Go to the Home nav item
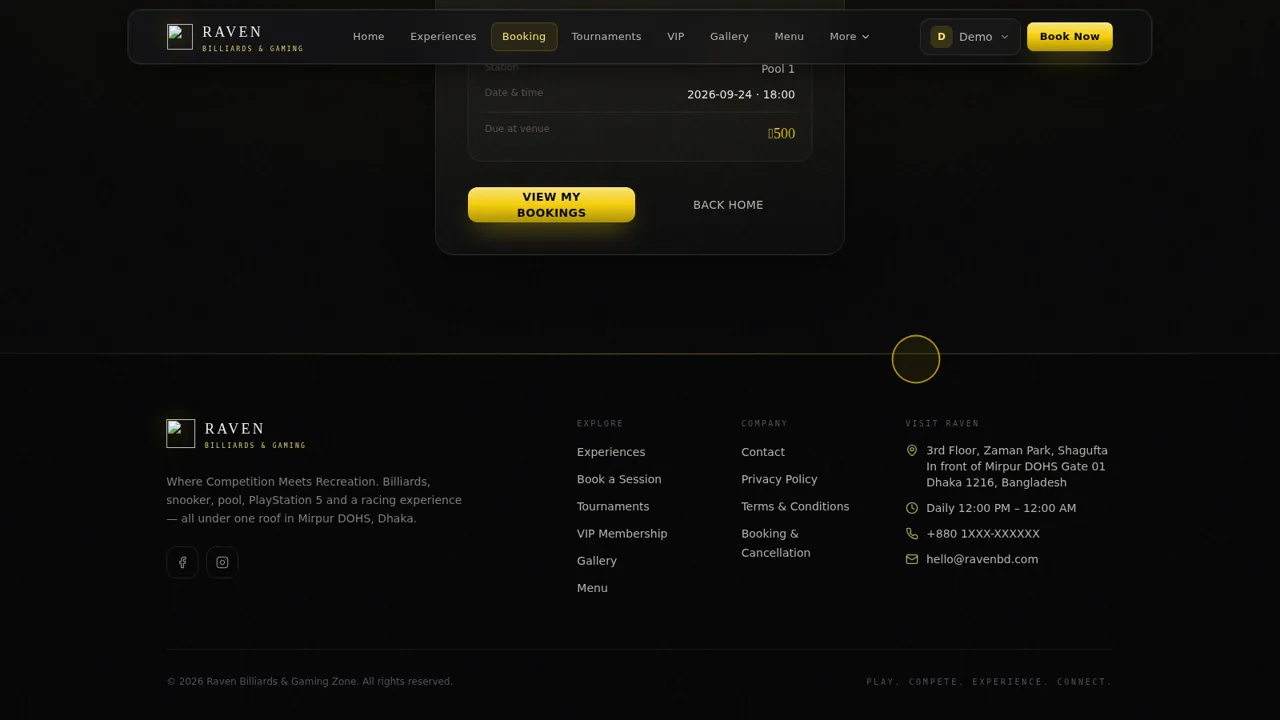Image resolution: width=1280 pixels, height=720 pixels. coord(368,37)
